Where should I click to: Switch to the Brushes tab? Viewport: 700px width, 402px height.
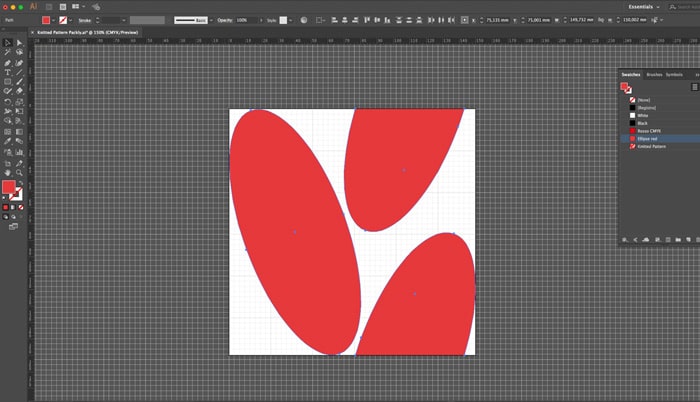[x=654, y=75]
